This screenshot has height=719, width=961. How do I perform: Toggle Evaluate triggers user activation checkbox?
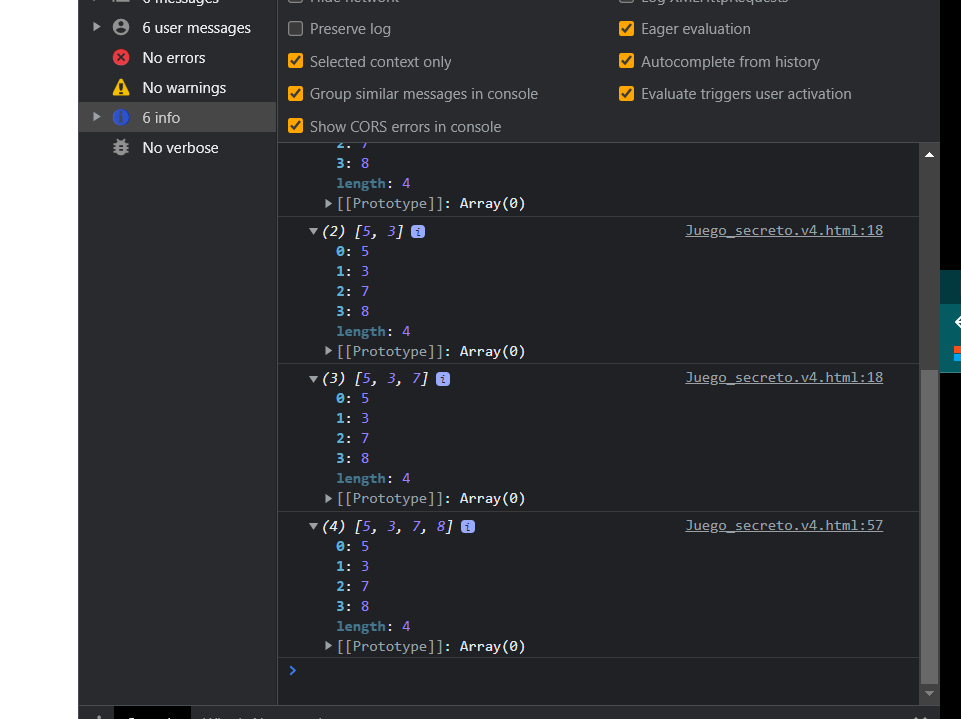626,94
